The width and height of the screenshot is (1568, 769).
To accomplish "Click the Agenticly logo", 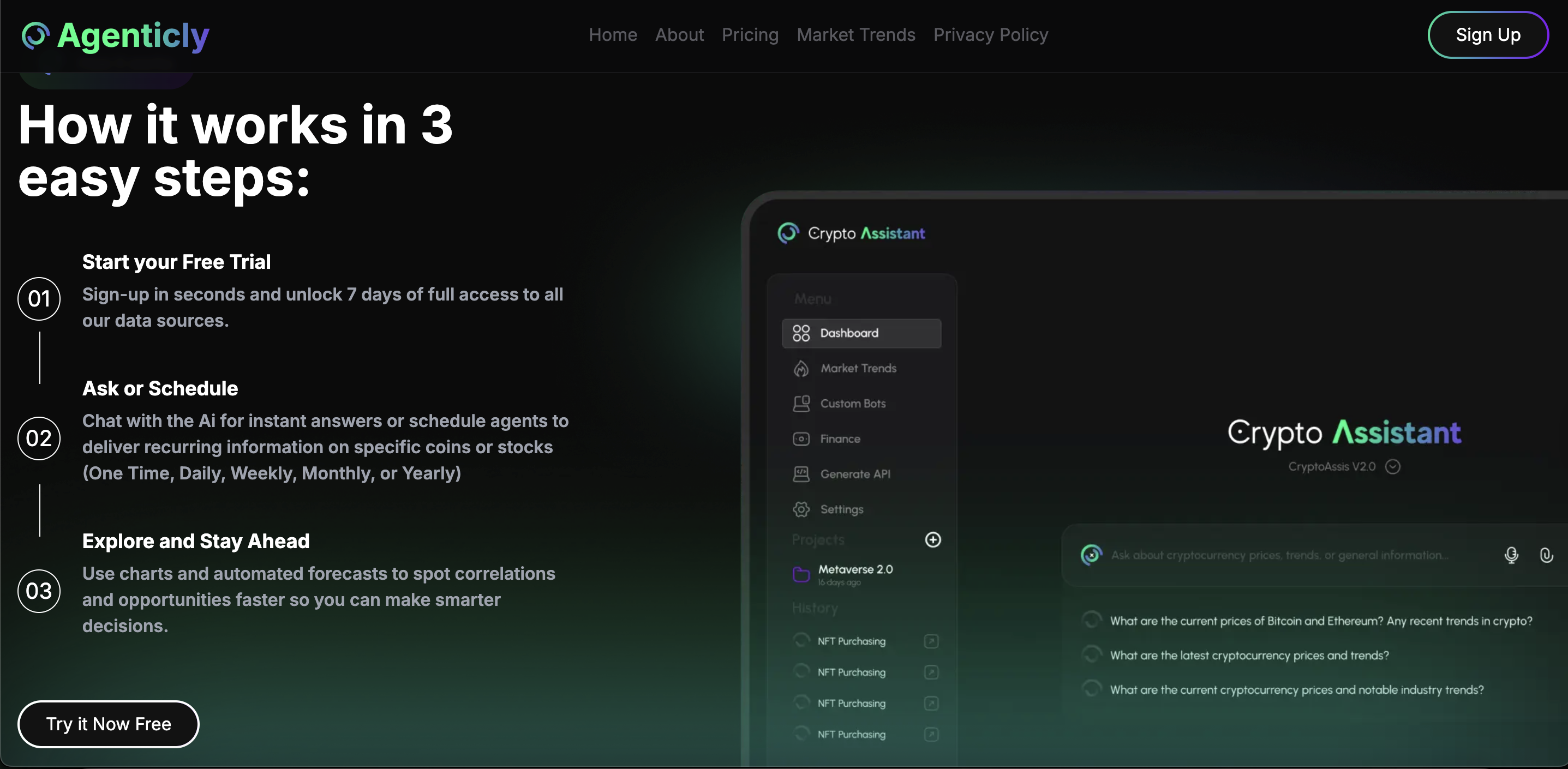I will 116,35.
